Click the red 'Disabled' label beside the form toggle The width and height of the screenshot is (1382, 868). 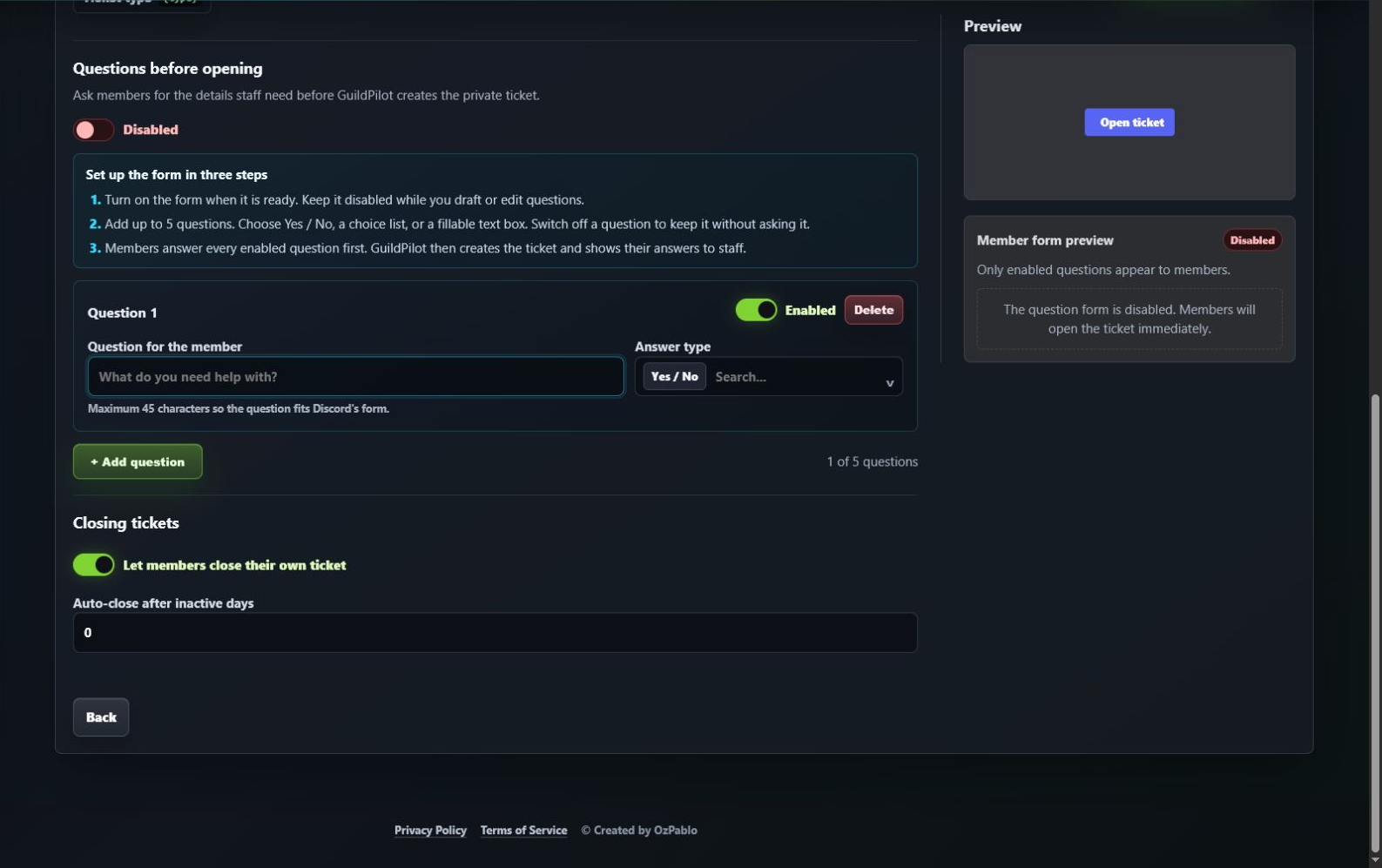(150, 130)
